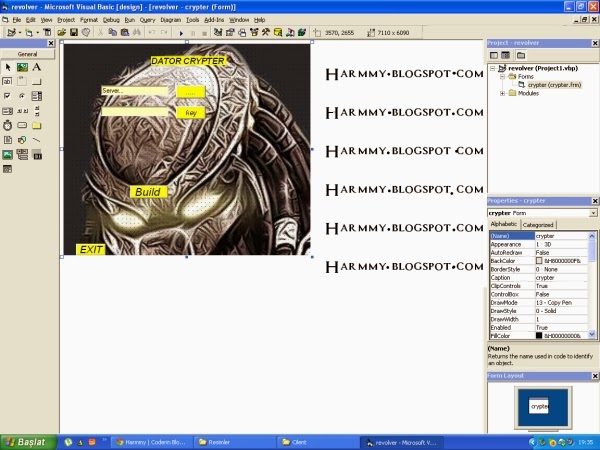This screenshot has height=450, width=600.
Task: Select the OLE control tool
Action: 37,155
